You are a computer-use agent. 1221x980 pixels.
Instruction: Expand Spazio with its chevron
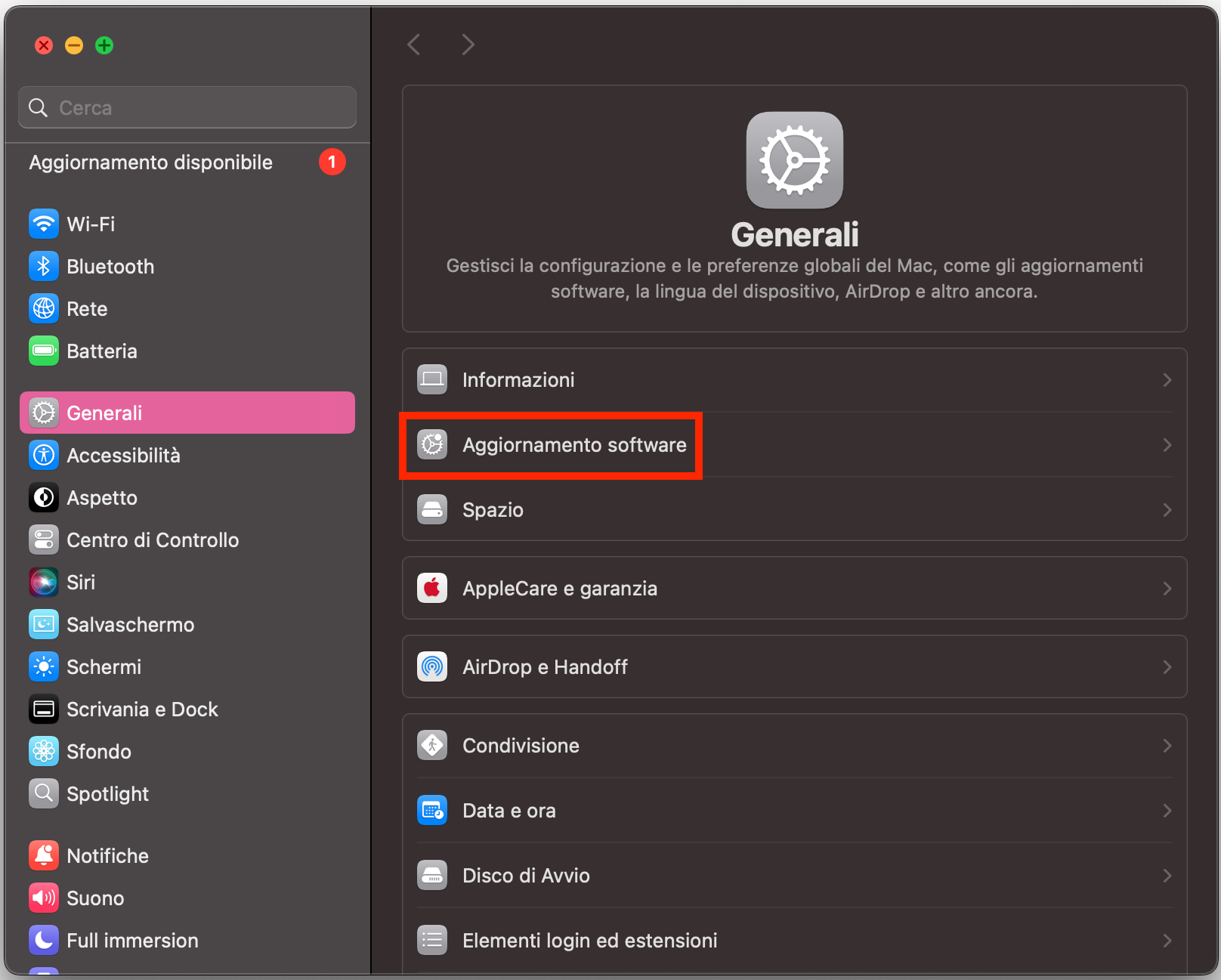(x=1167, y=509)
